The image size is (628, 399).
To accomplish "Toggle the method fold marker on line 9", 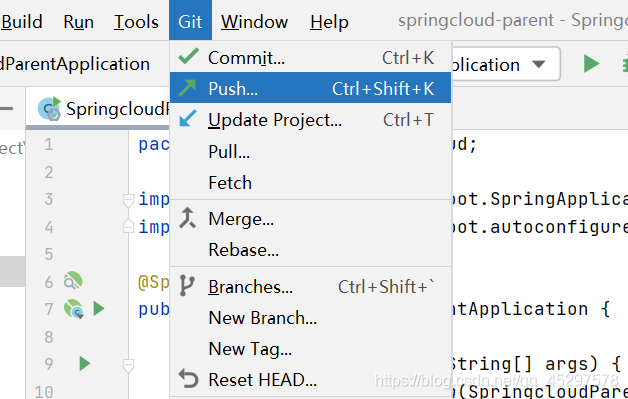I will [128, 365].
